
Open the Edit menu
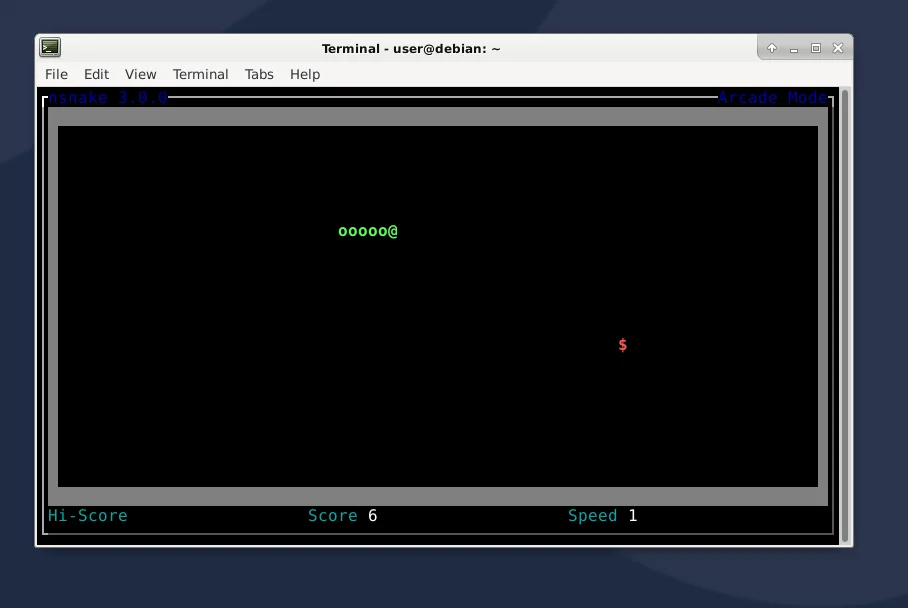pyautogui.click(x=96, y=74)
